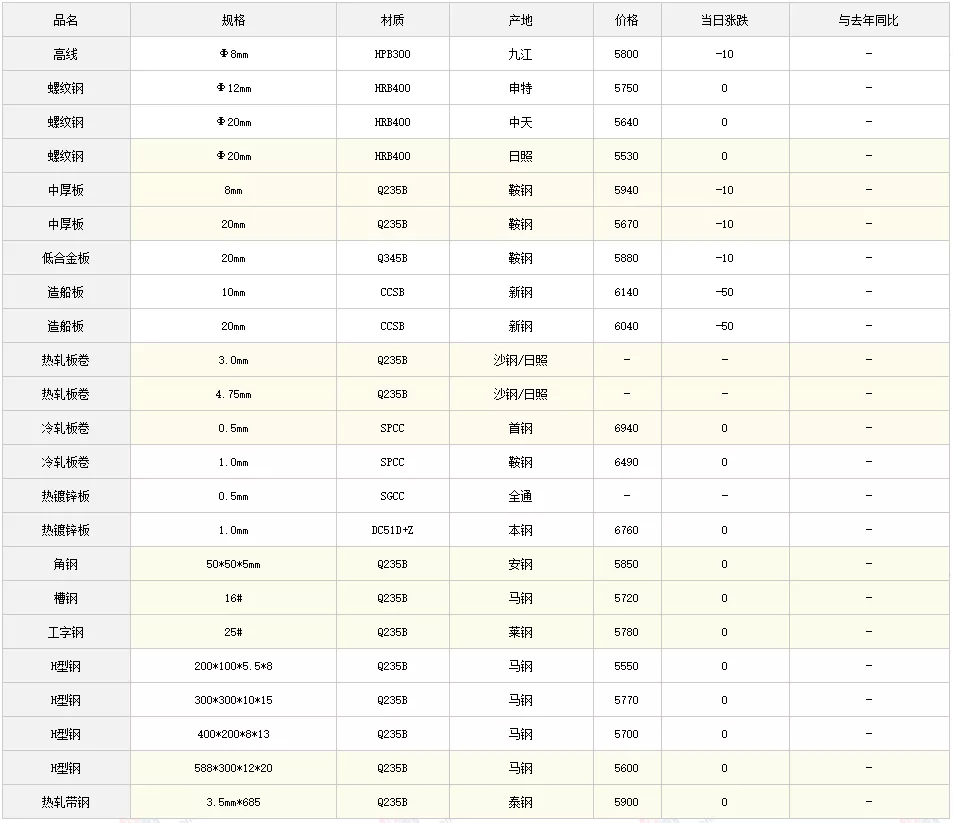The width and height of the screenshot is (953, 823).
Task: Click price value 5670
Action: pyautogui.click(x=627, y=224)
